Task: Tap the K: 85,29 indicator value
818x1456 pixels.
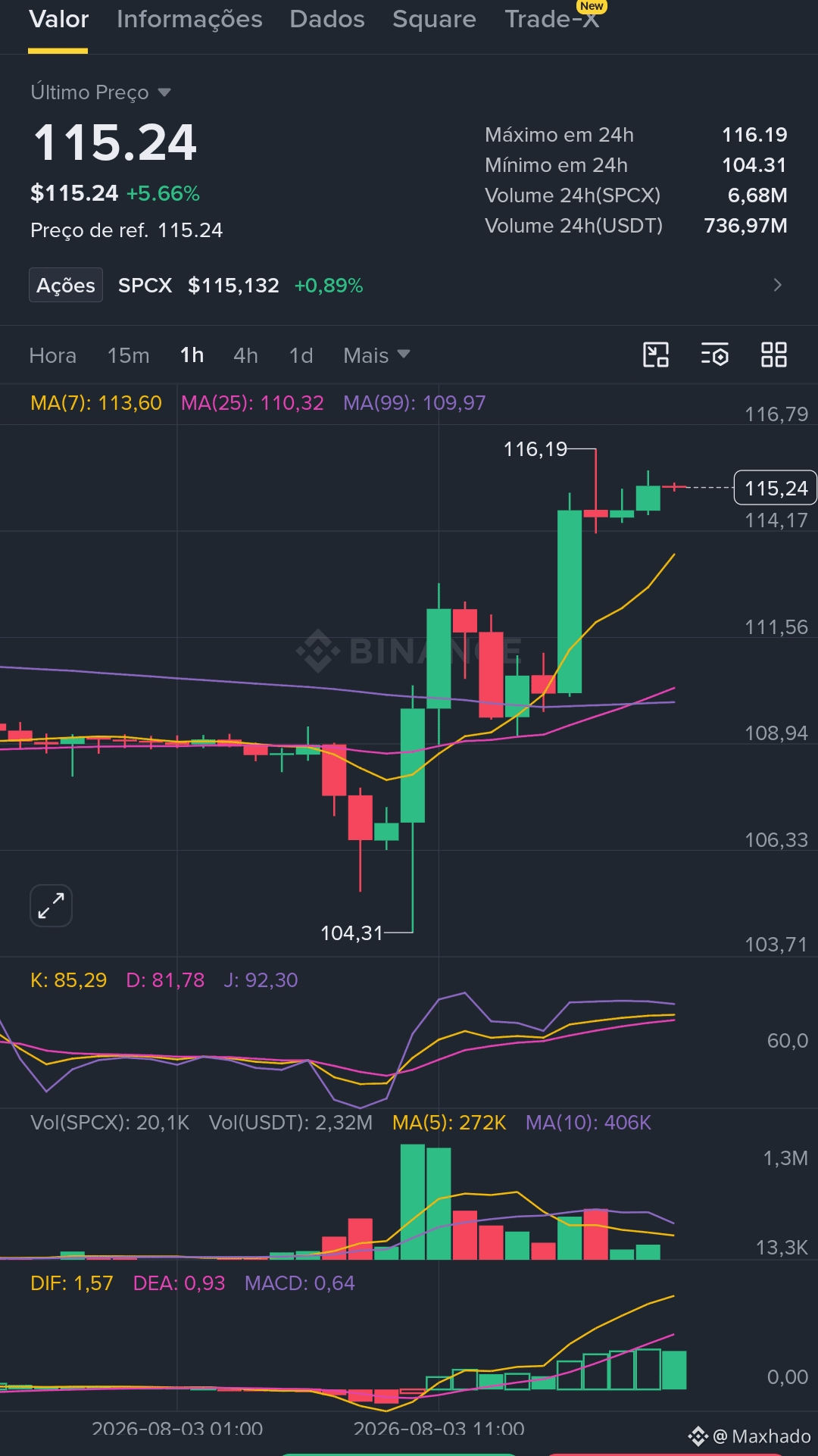Action: point(68,980)
